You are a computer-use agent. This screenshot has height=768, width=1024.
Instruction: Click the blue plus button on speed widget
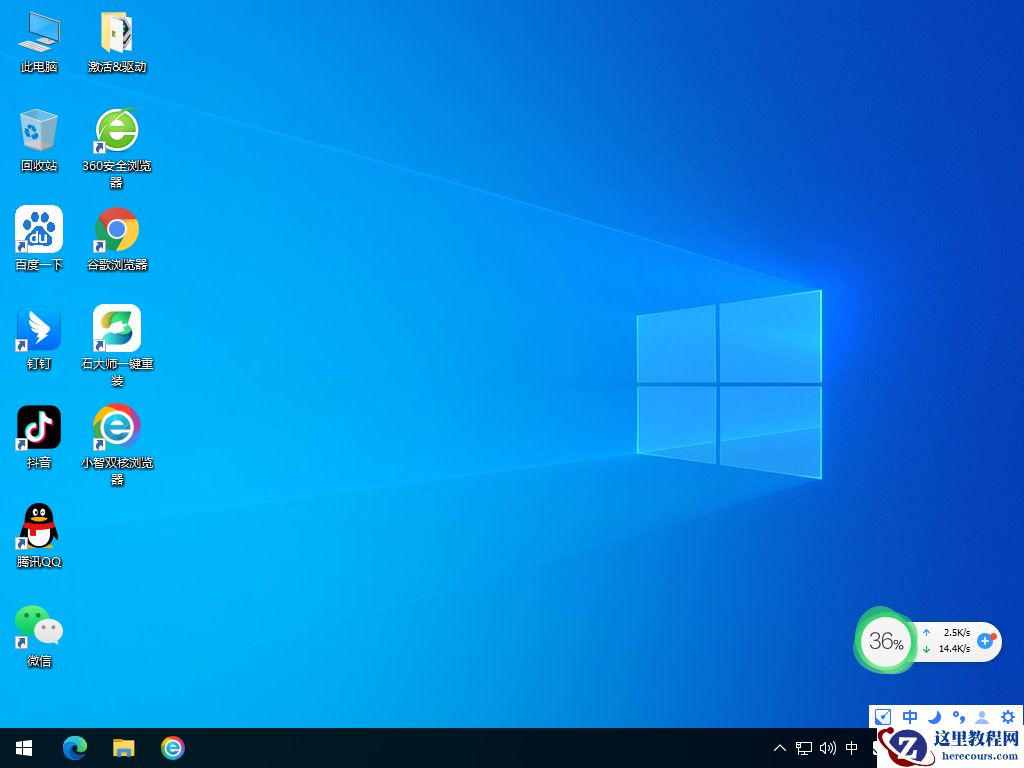click(x=985, y=640)
